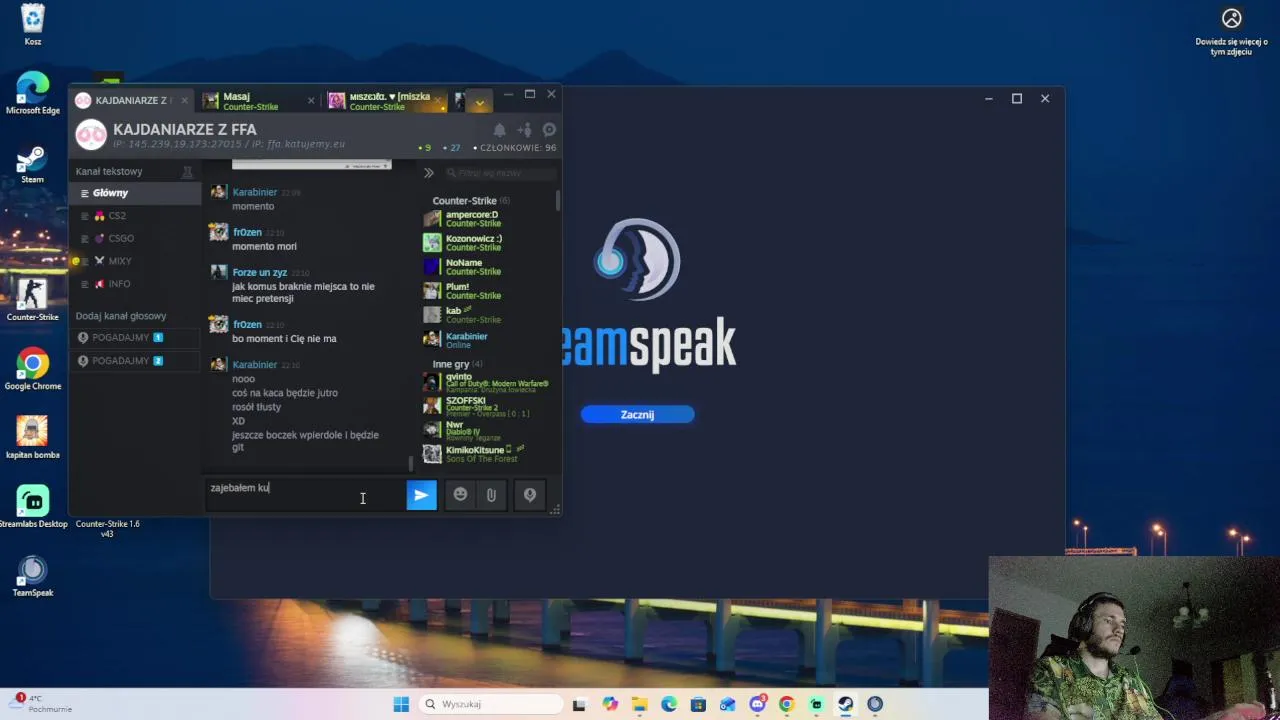Open the Counter-Strike desktop shortcut
The image size is (1280, 720).
click(32, 301)
